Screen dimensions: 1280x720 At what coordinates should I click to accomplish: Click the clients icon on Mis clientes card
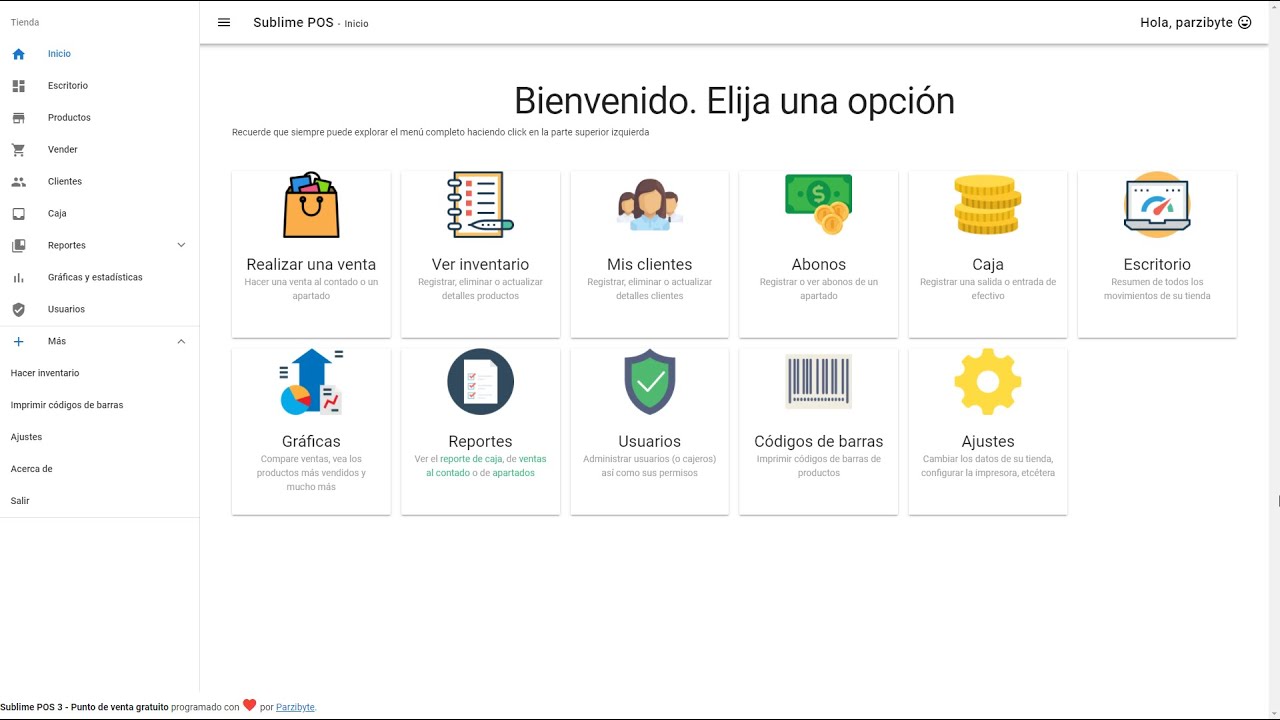[x=649, y=204]
